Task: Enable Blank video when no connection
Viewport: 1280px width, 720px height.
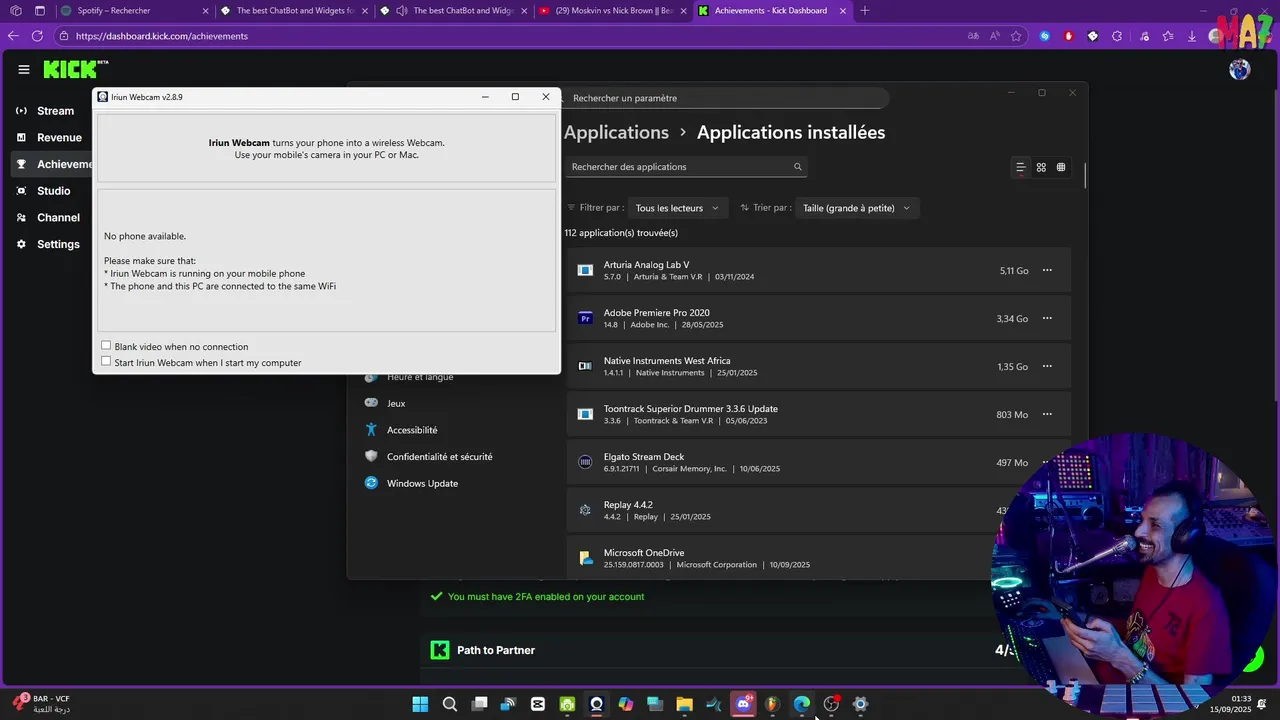Action: (x=106, y=346)
